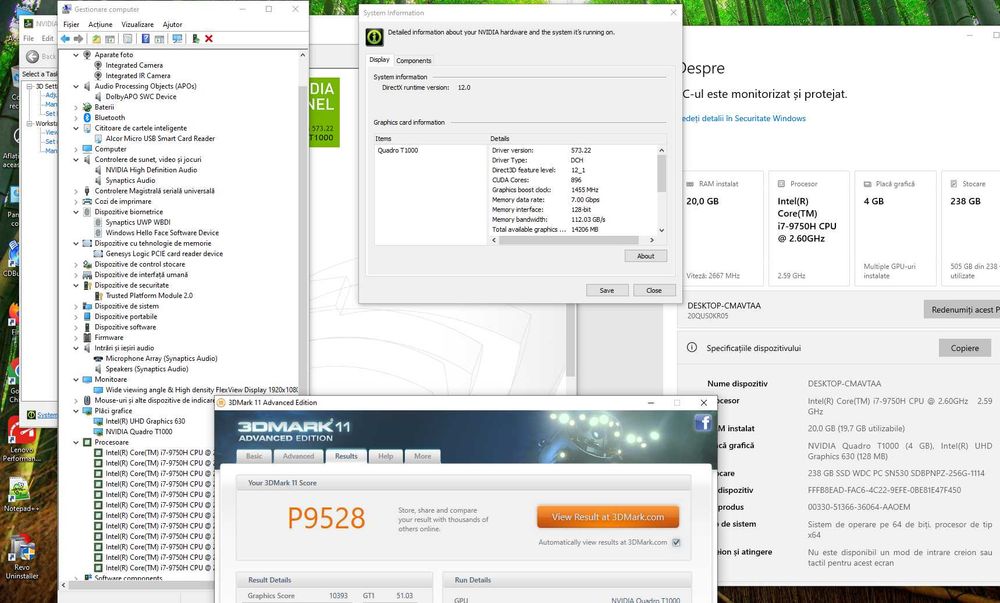Click the blue question mark Help toolbar icon
This screenshot has height=603, width=1000.
coord(145,39)
